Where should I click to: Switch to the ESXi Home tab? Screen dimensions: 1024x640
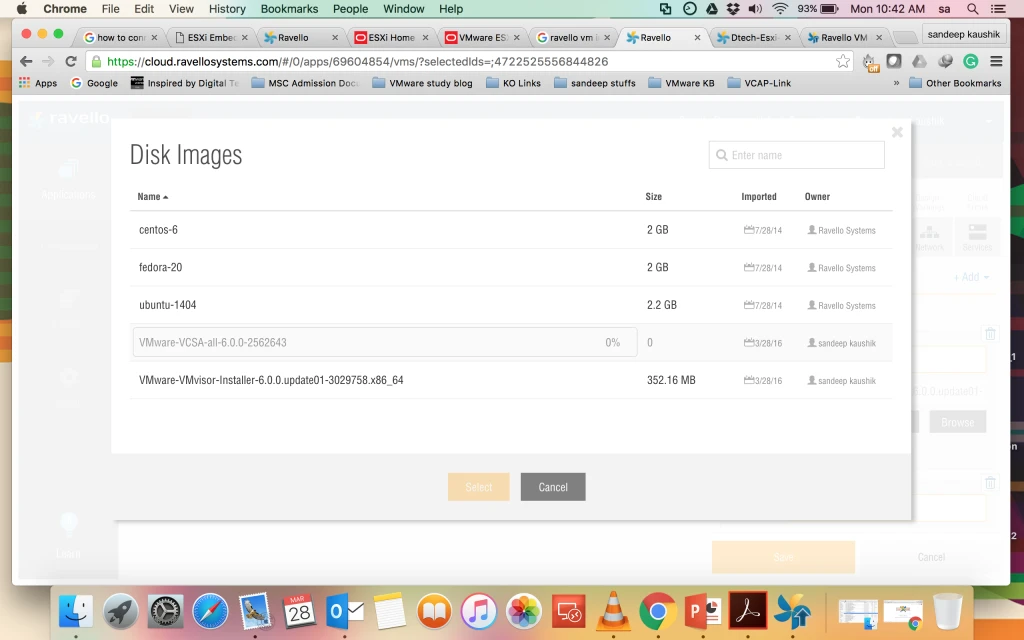(392, 37)
